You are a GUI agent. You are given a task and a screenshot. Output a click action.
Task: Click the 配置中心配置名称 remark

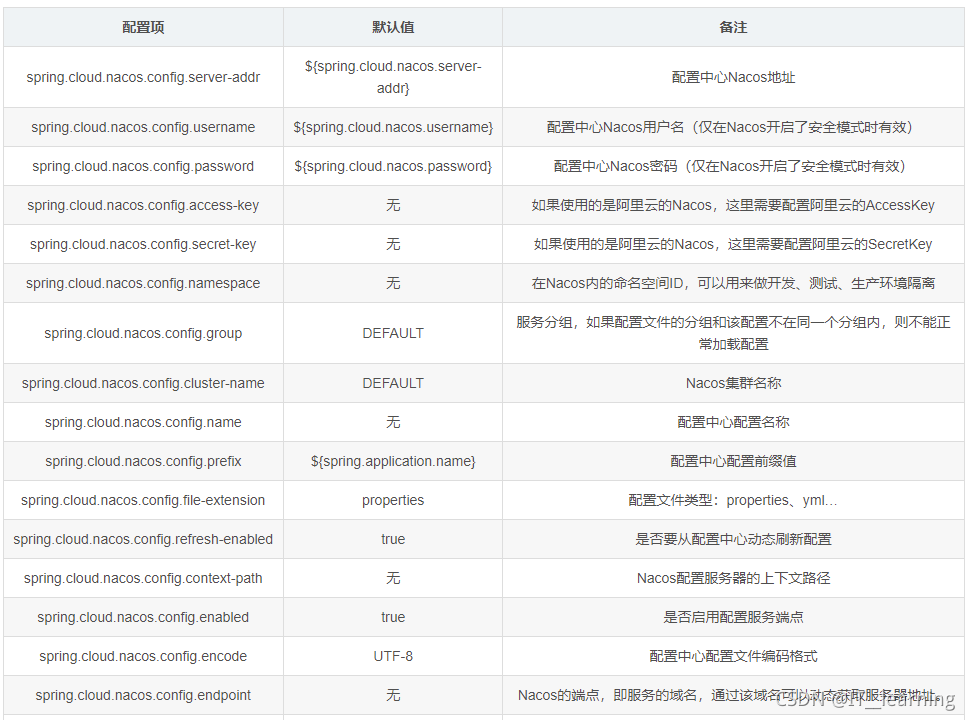tap(733, 422)
